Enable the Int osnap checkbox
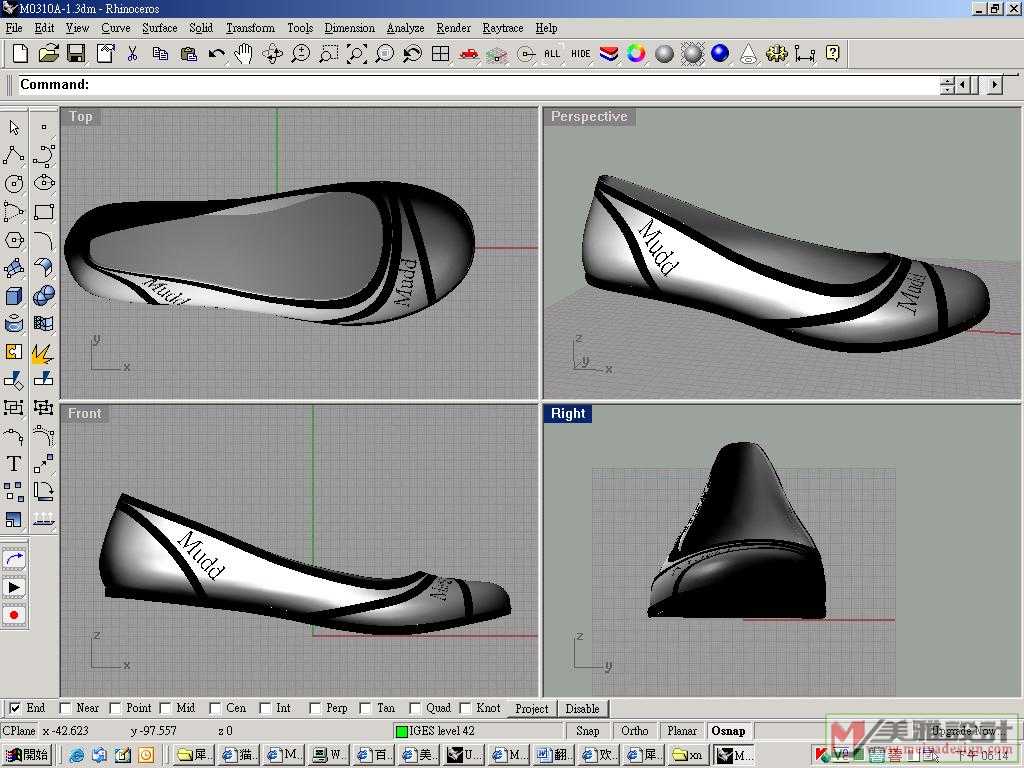1024x768 pixels. (265, 709)
